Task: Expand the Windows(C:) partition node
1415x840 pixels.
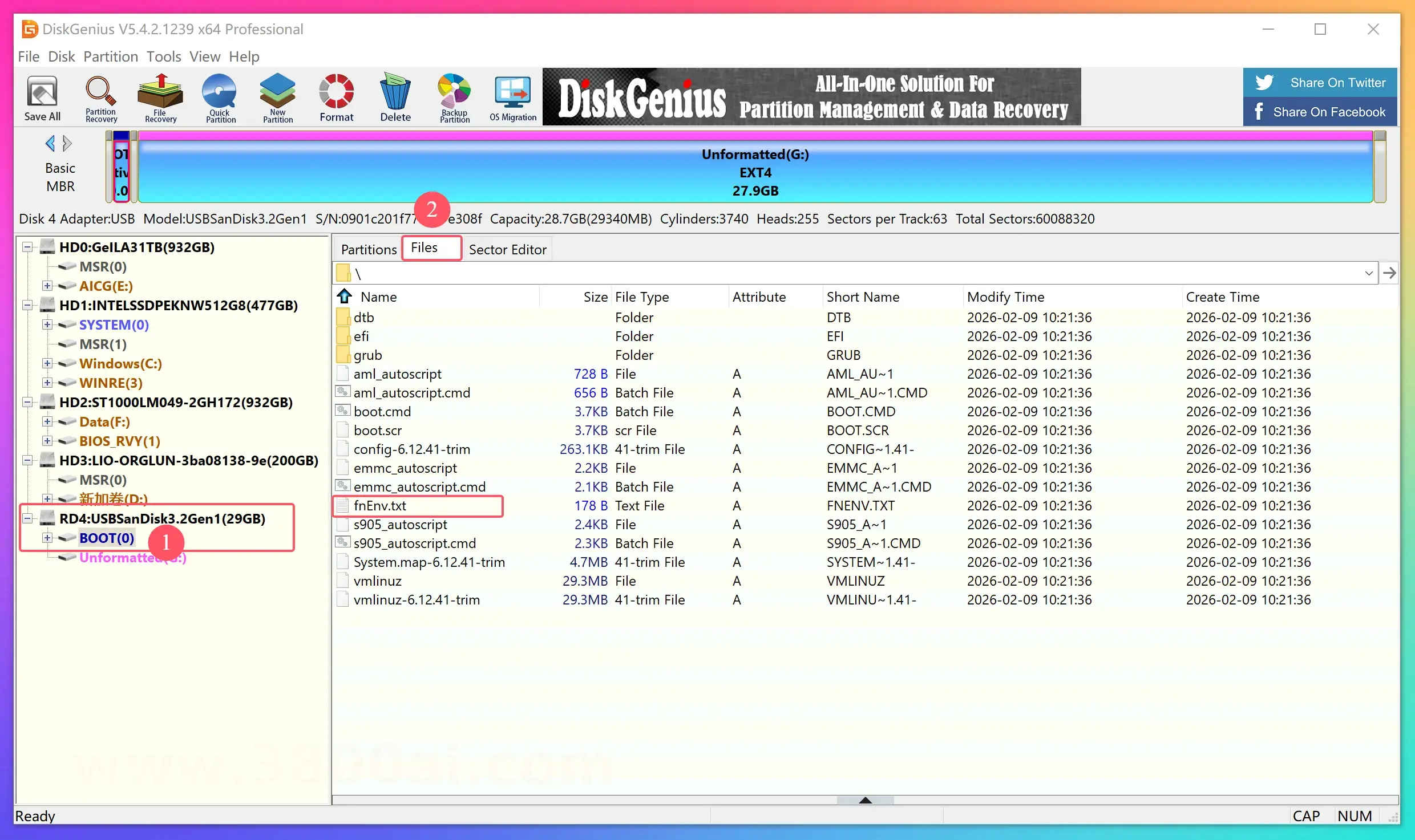Action: [47, 363]
